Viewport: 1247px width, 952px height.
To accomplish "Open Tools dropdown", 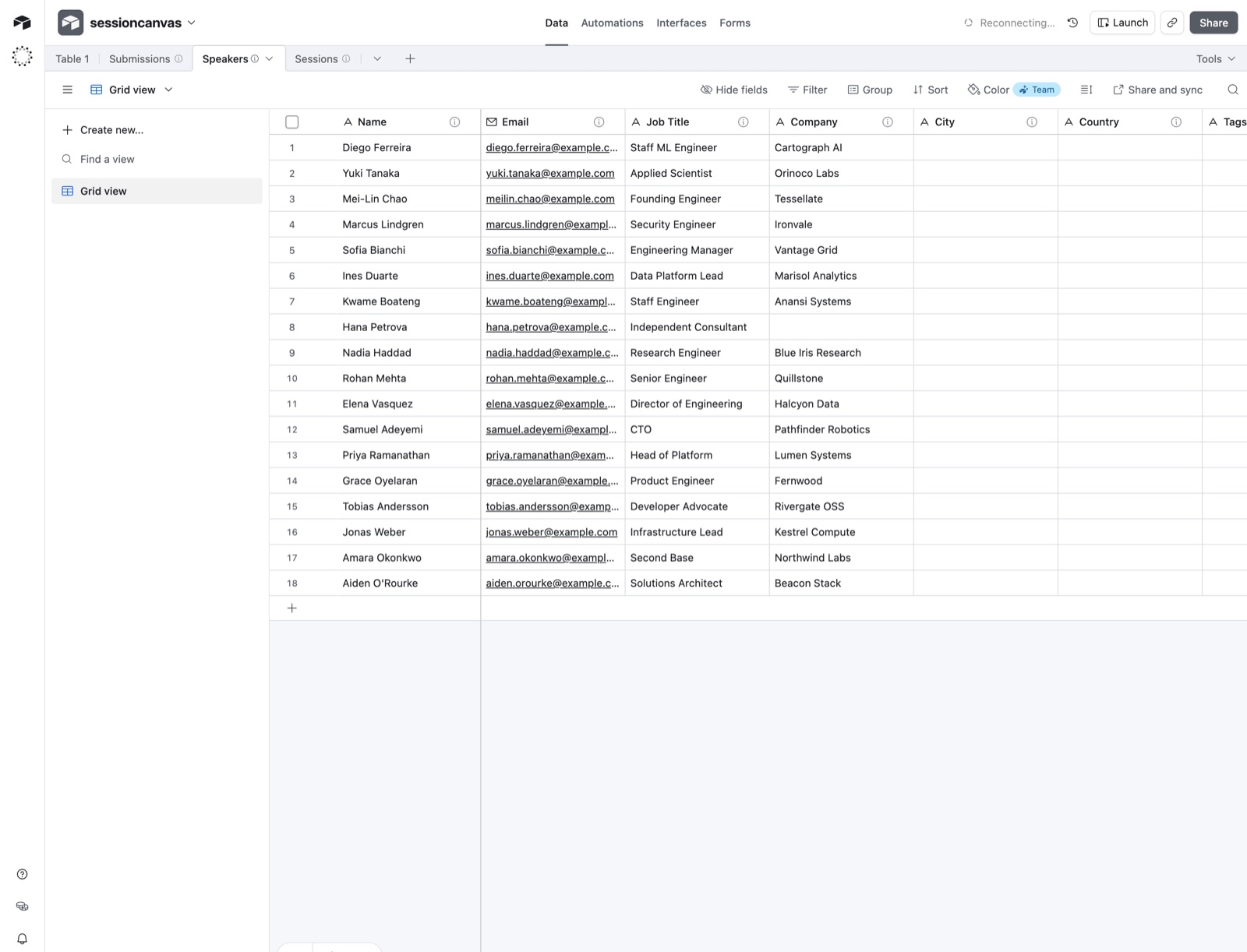I will point(1216,58).
